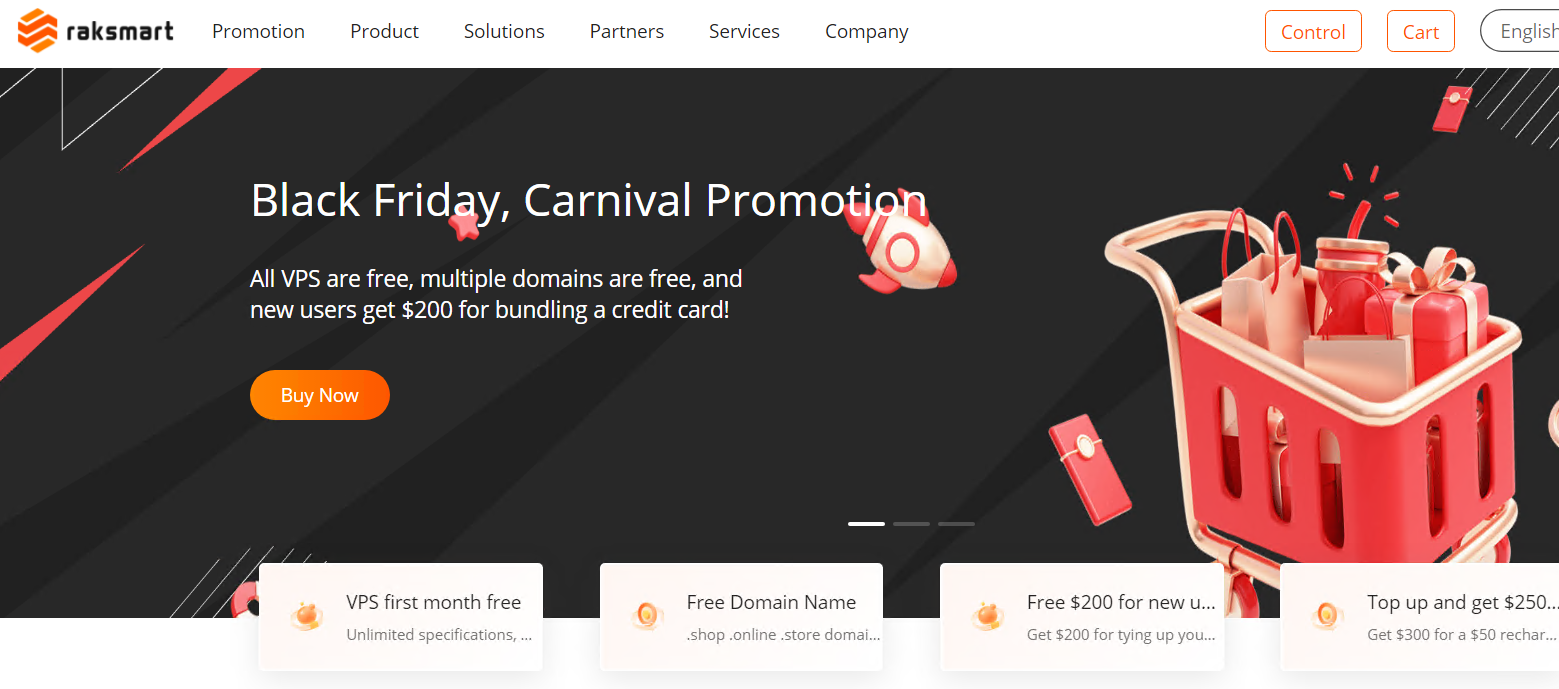Screen dimensions: 1559x689
Task: Switch to the second carousel slide indicator
Action: 911,524
